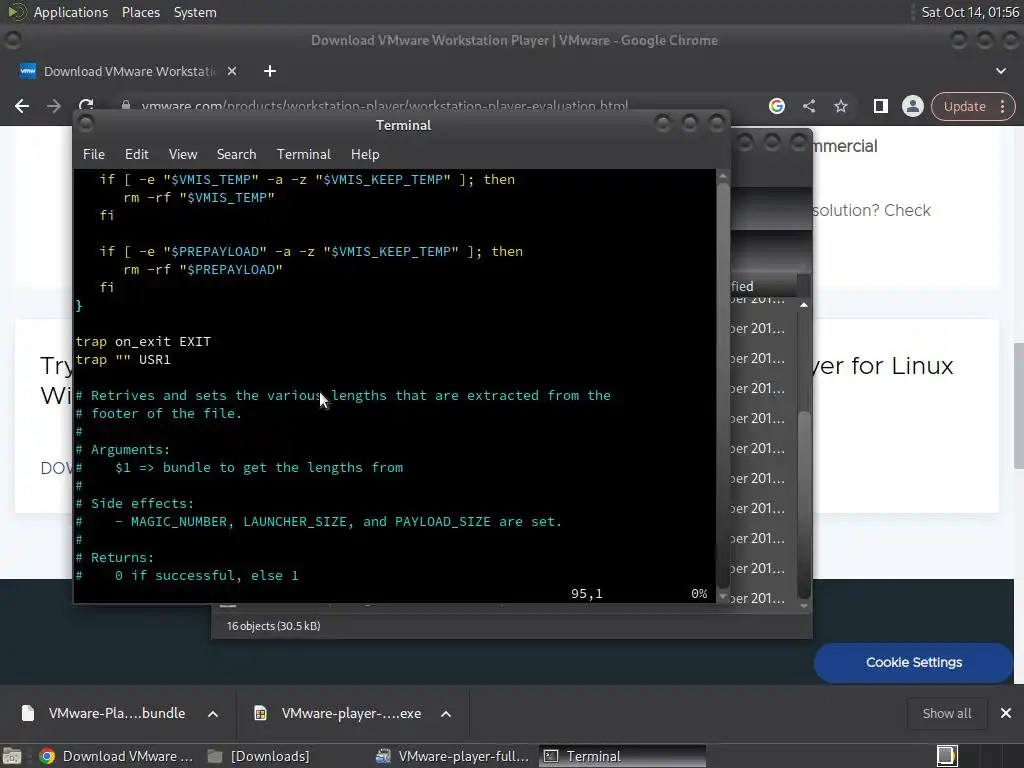1024x768 pixels.
Task: Open a new Chrome tab with plus
Action: [x=270, y=71]
